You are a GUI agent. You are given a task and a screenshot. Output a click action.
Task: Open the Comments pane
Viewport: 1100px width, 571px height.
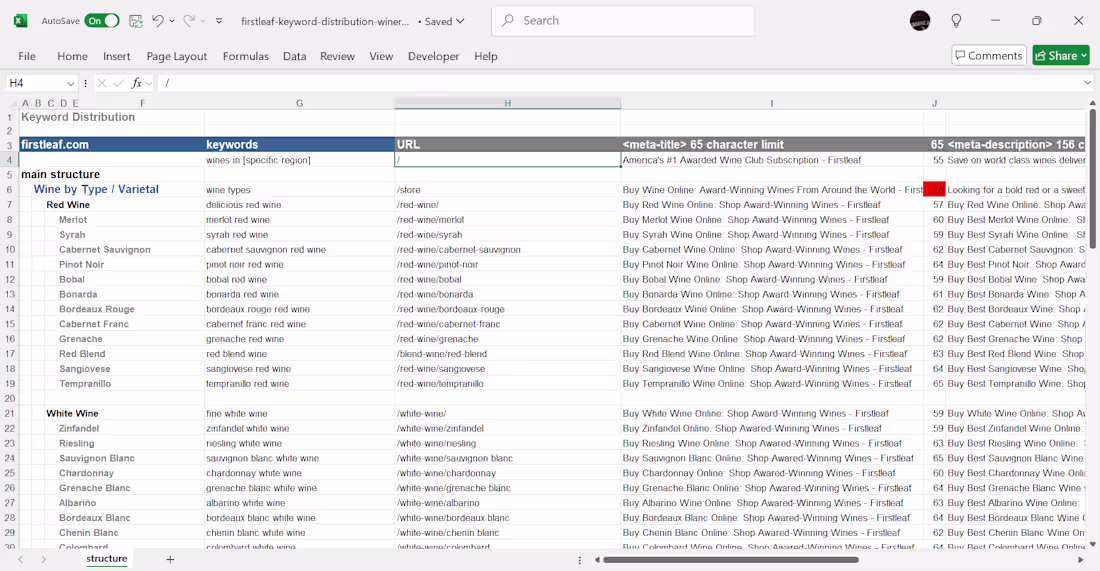(x=988, y=56)
